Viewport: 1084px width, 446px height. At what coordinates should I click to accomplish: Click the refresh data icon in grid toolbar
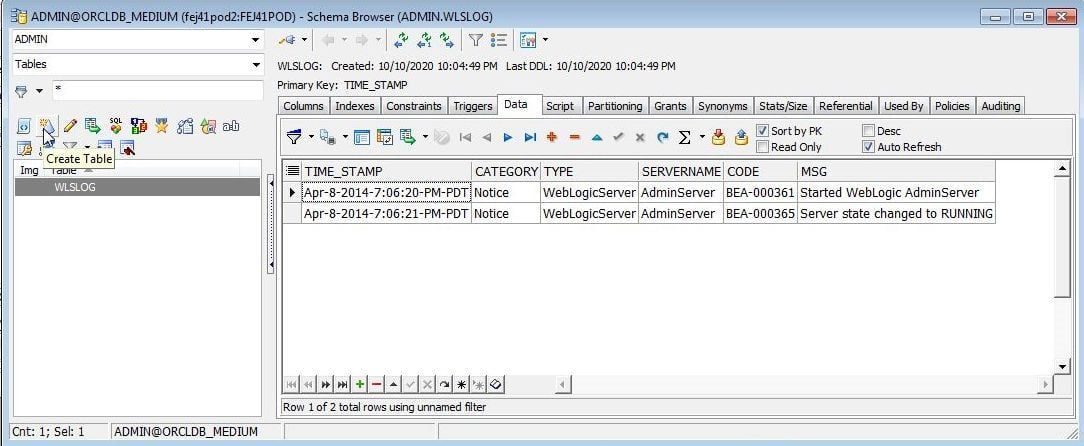[662, 137]
